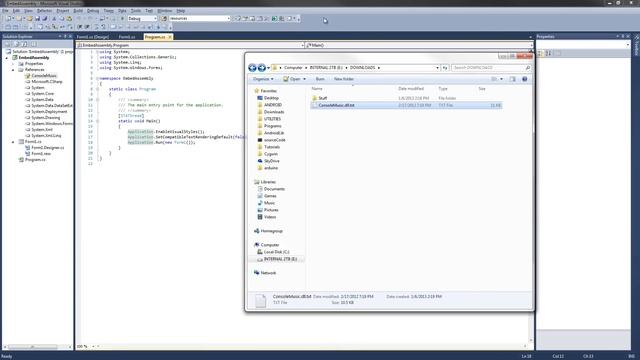The height and width of the screenshot is (360, 640).
Task: Collapse the static void Main() code block
Action: [98, 121]
